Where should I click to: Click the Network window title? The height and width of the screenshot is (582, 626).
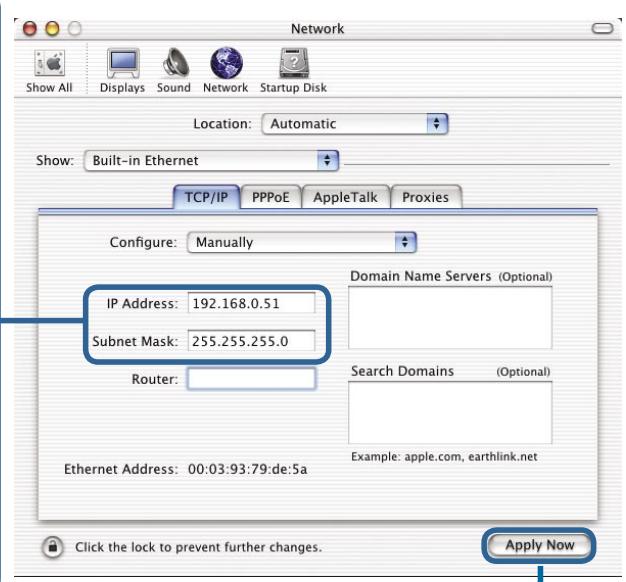[317, 29]
